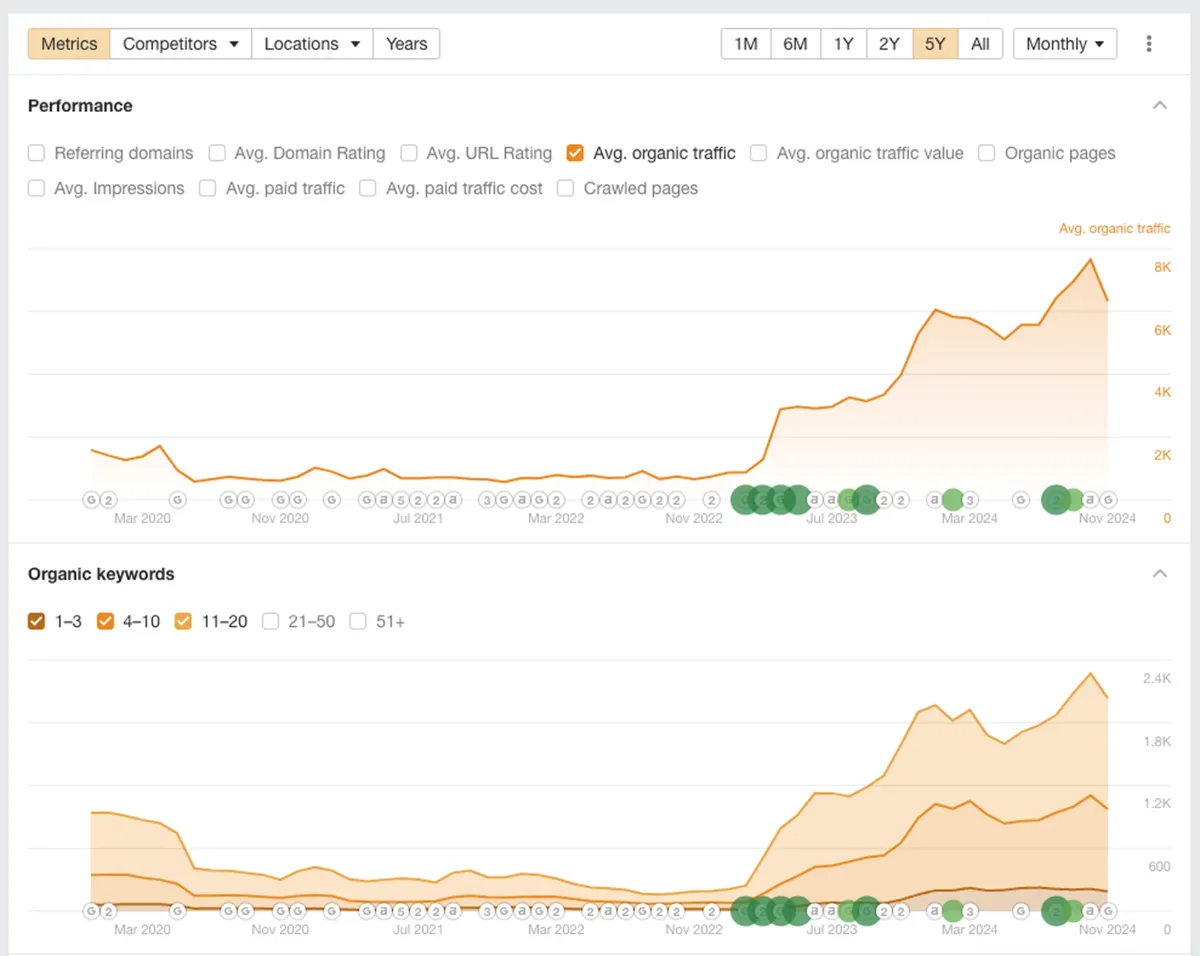Select the 5Y time range
Image resolution: width=1200 pixels, height=956 pixels.
point(935,44)
